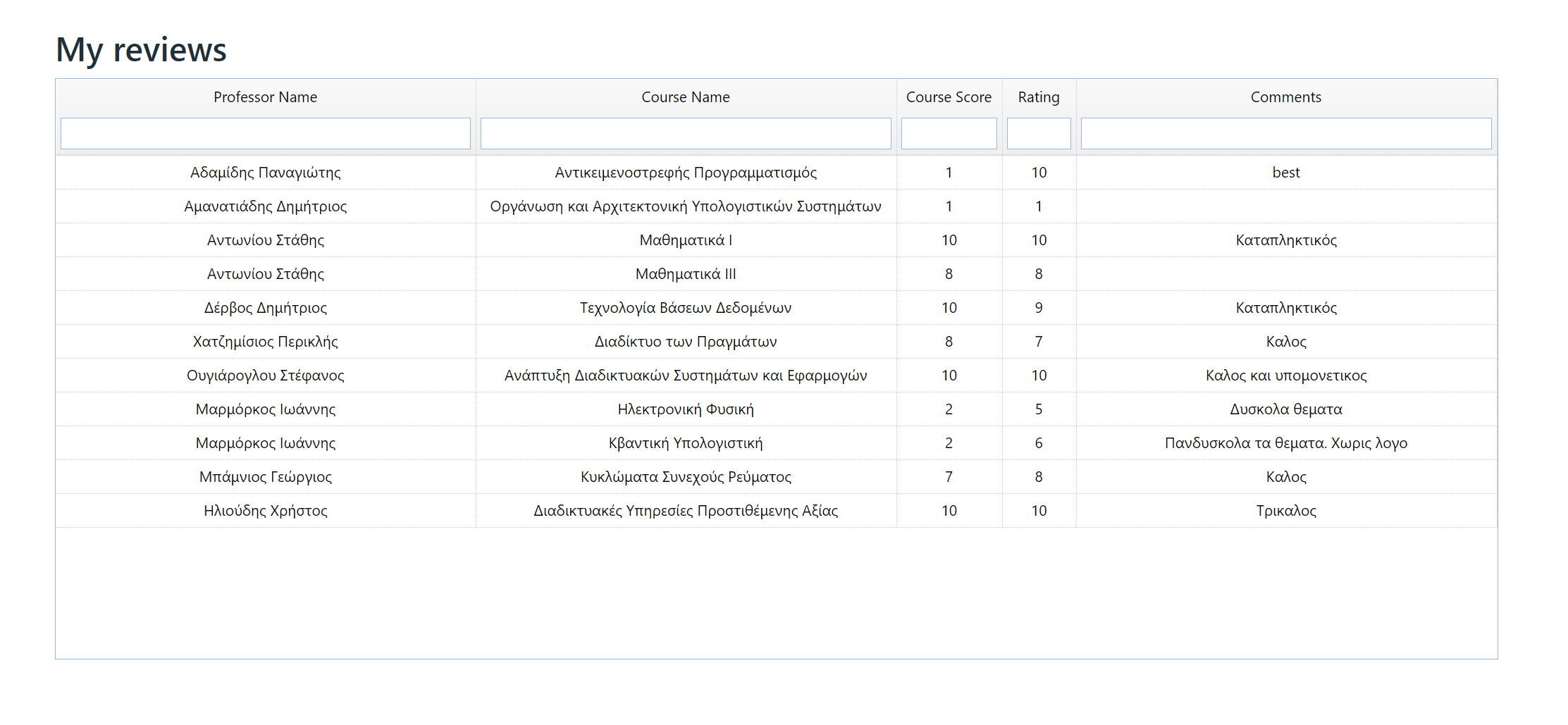Select the Δέρβος Δημήτριος cell

[x=266, y=308]
